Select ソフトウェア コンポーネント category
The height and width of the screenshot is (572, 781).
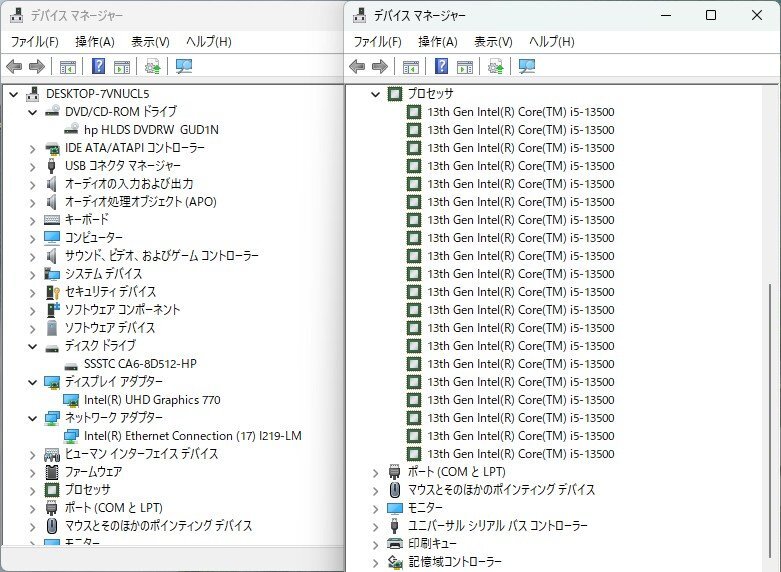click(123, 309)
